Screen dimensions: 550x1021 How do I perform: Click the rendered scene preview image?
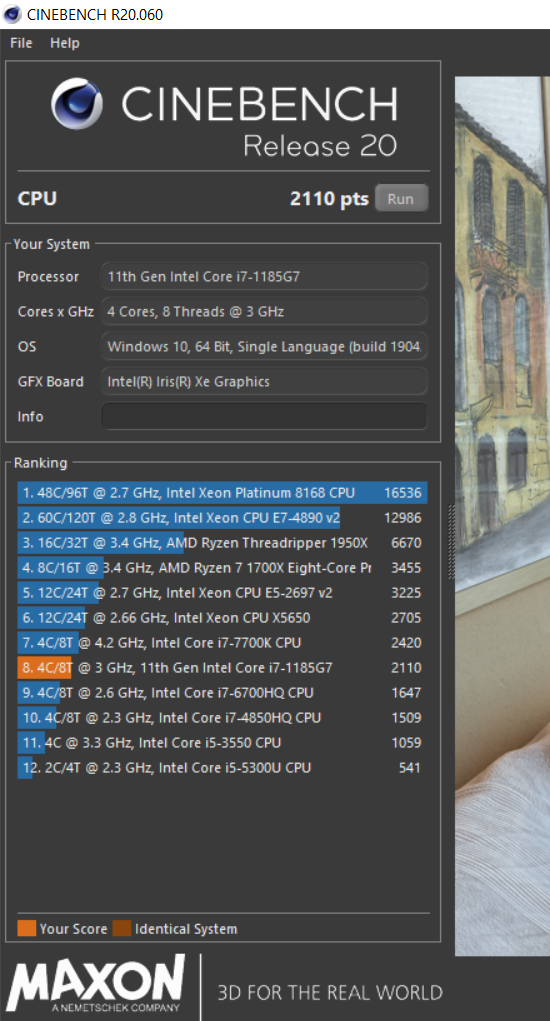pos(502,516)
